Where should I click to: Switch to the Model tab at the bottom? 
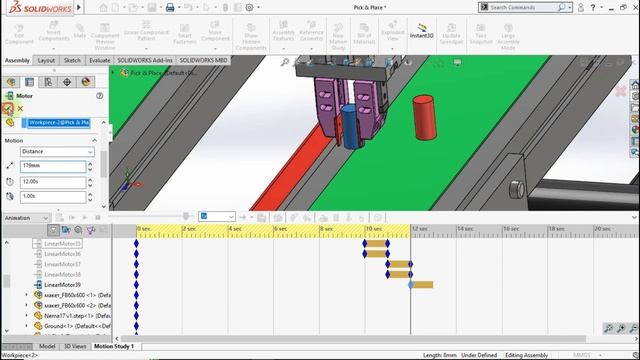pos(47,346)
